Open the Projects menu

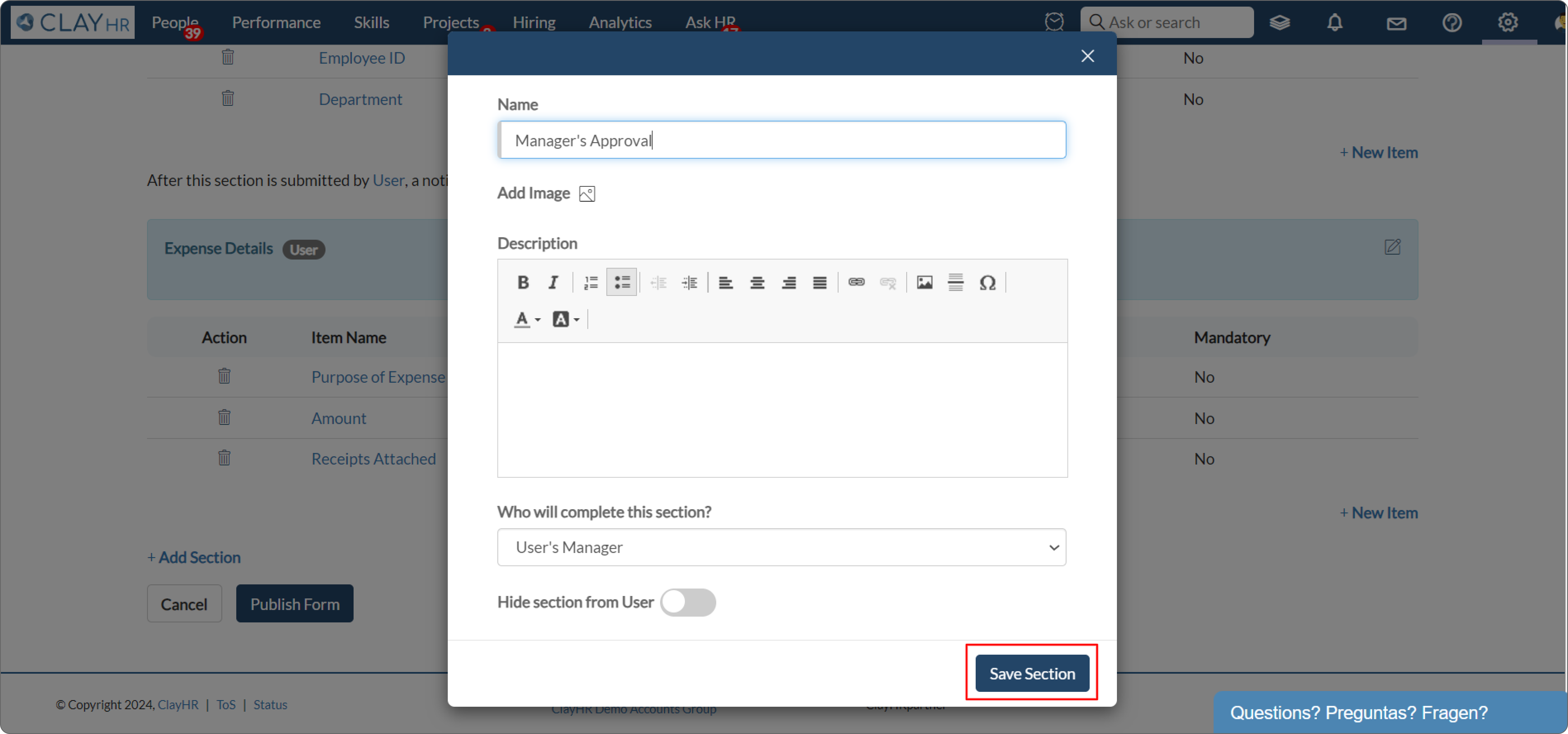tap(451, 23)
